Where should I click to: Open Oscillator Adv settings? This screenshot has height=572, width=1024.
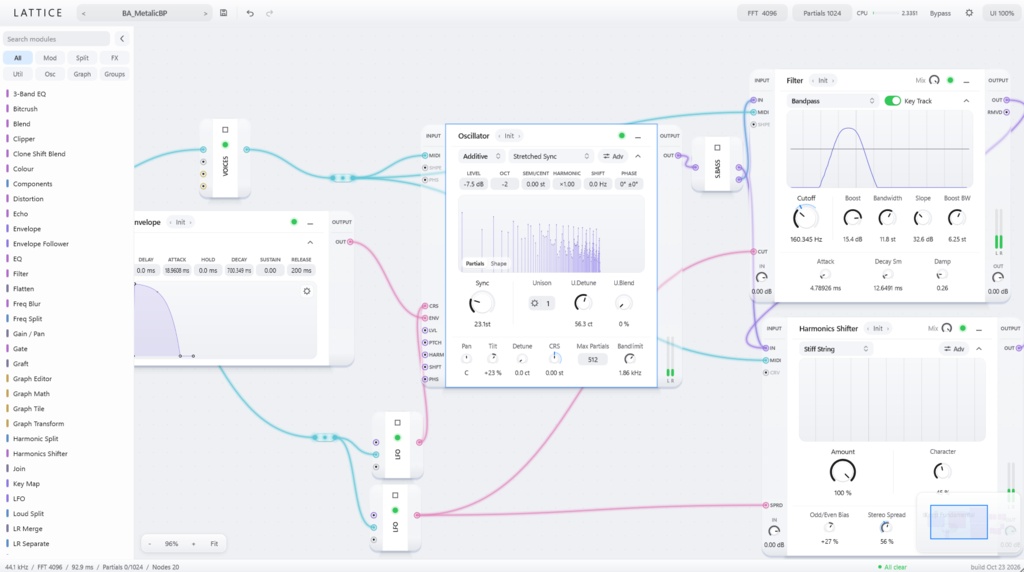[x=613, y=156]
